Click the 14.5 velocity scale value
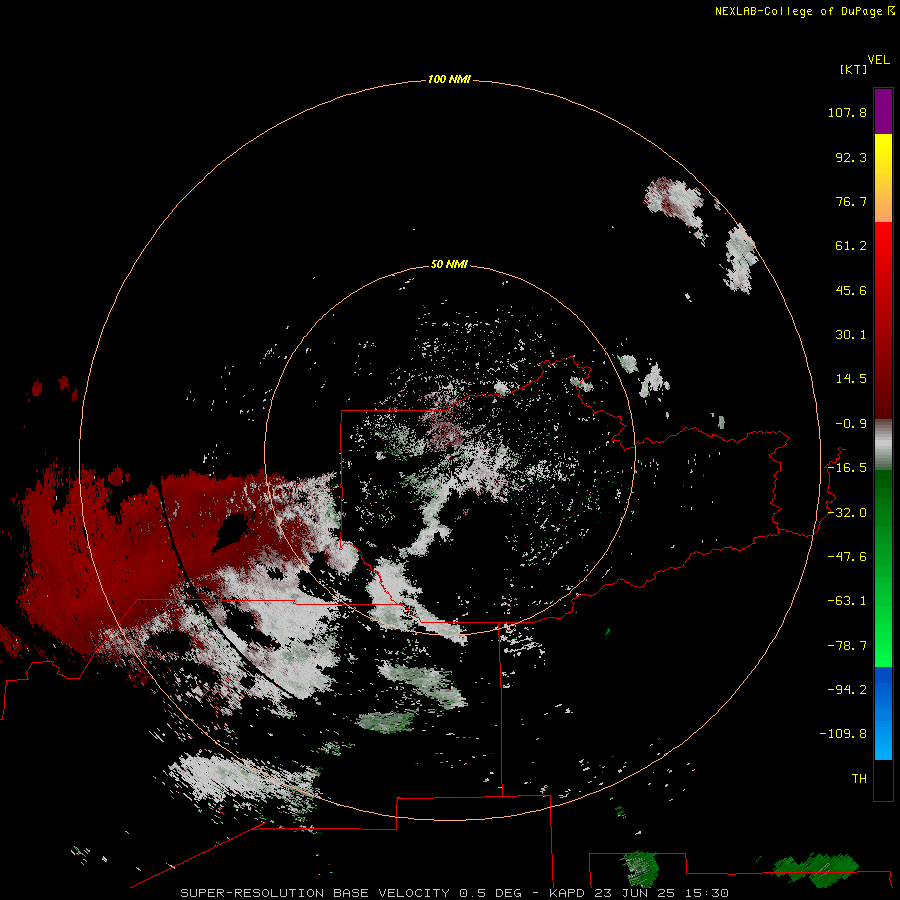The width and height of the screenshot is (900, 900). pyautogui.click(x=851, y=379)
